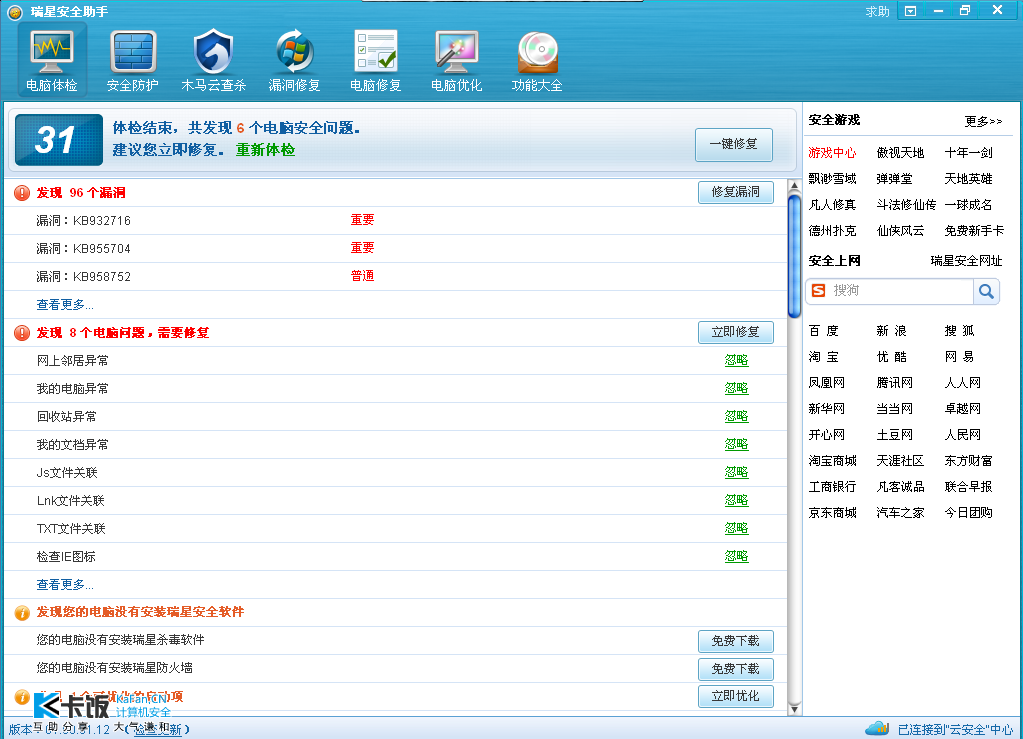Image resolution: width=1023 pixels, height=739 pixels.
Task: Open the 傲视天地 game link
Action: click(x=900, y=153)
